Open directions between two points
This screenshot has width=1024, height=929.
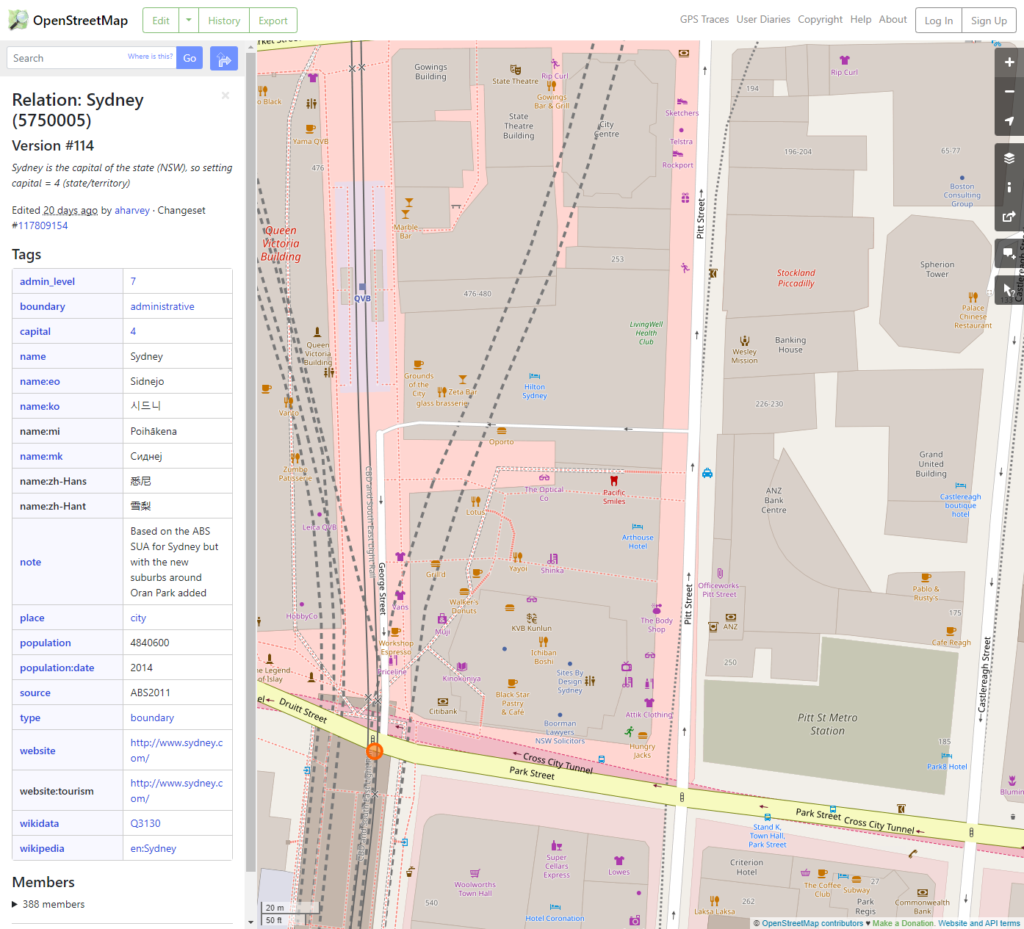223,58
